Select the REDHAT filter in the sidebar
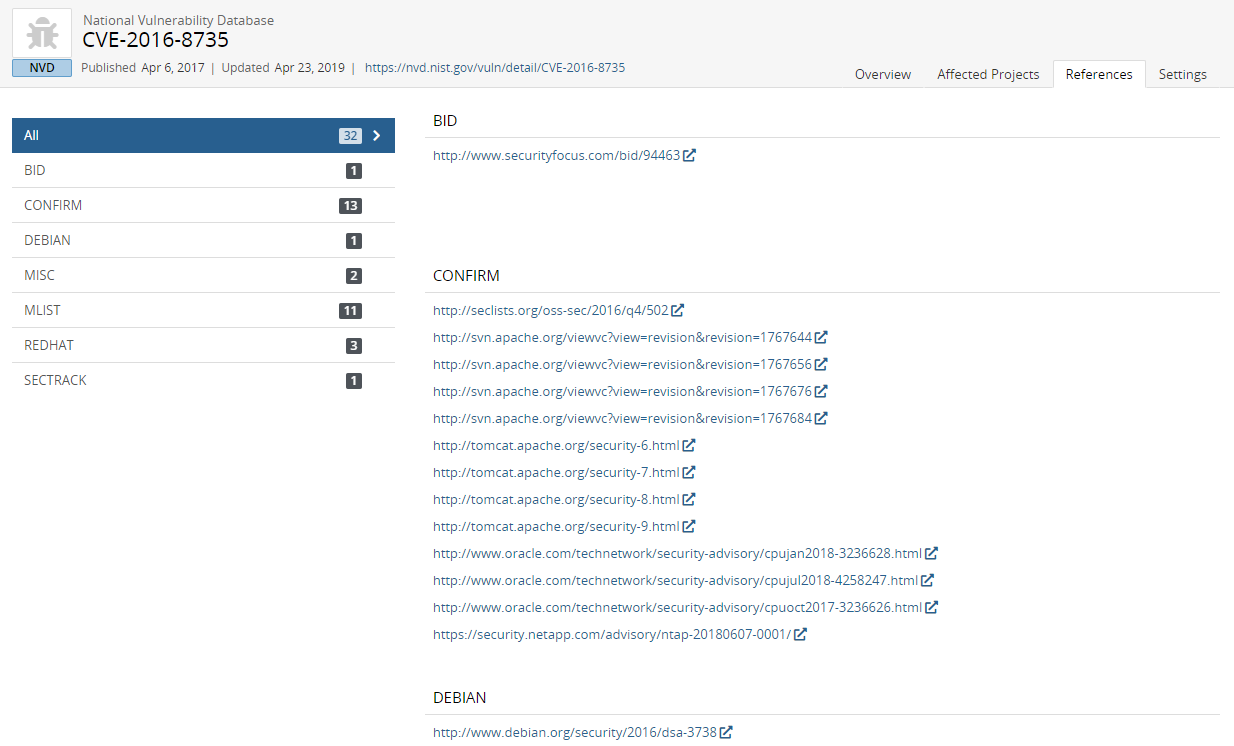This screenshot has width=1234, height=746. pyautogui.click(x=48, y=345)
